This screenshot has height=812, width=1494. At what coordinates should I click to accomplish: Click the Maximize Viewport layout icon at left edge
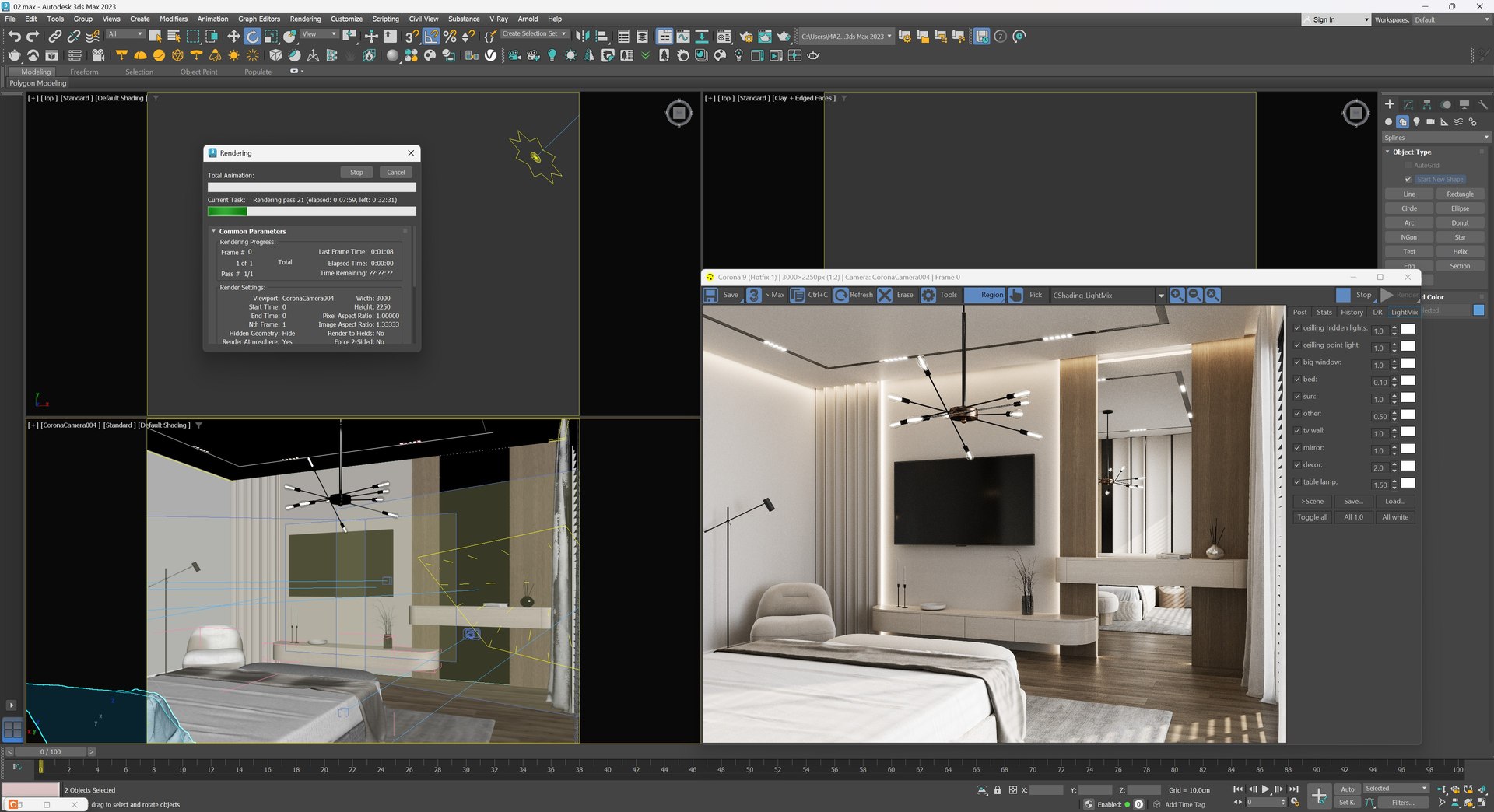pyautogui.click(x=13, y=730)
